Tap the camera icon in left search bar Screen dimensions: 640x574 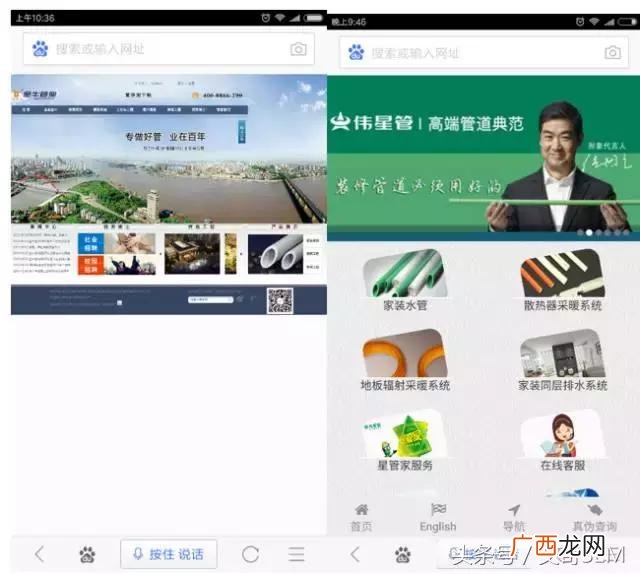point(298,49)
